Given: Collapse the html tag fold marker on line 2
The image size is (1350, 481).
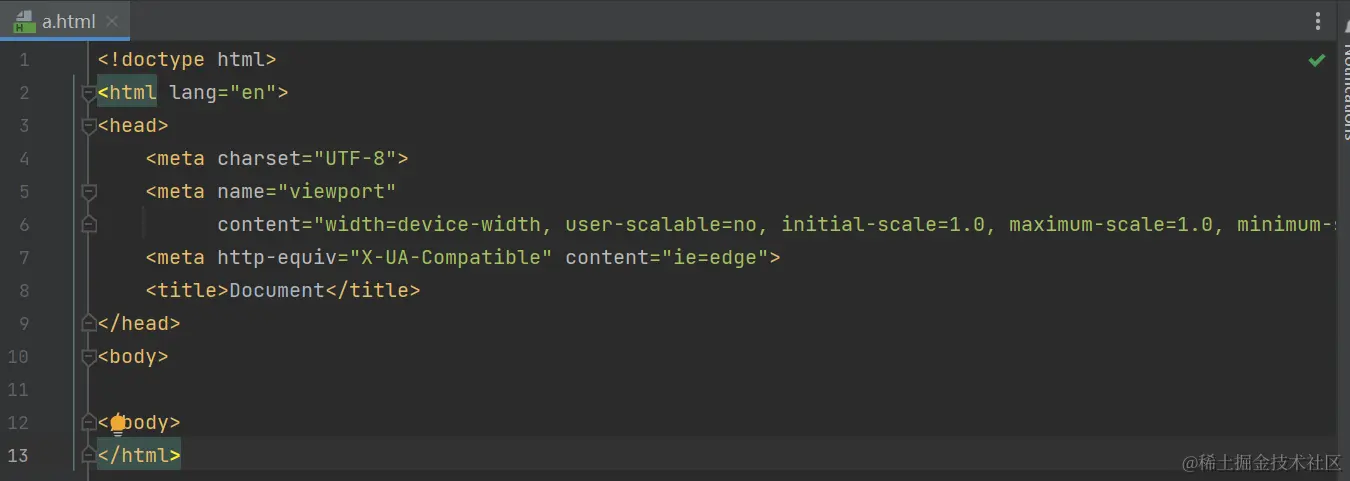Looking at the screenshot, I should 89,93.
